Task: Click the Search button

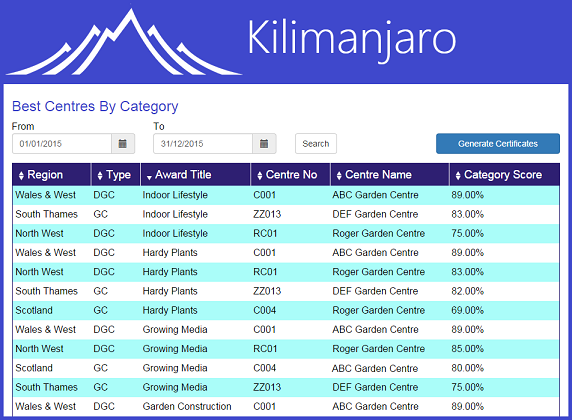Action: click(x=316, y=143)
